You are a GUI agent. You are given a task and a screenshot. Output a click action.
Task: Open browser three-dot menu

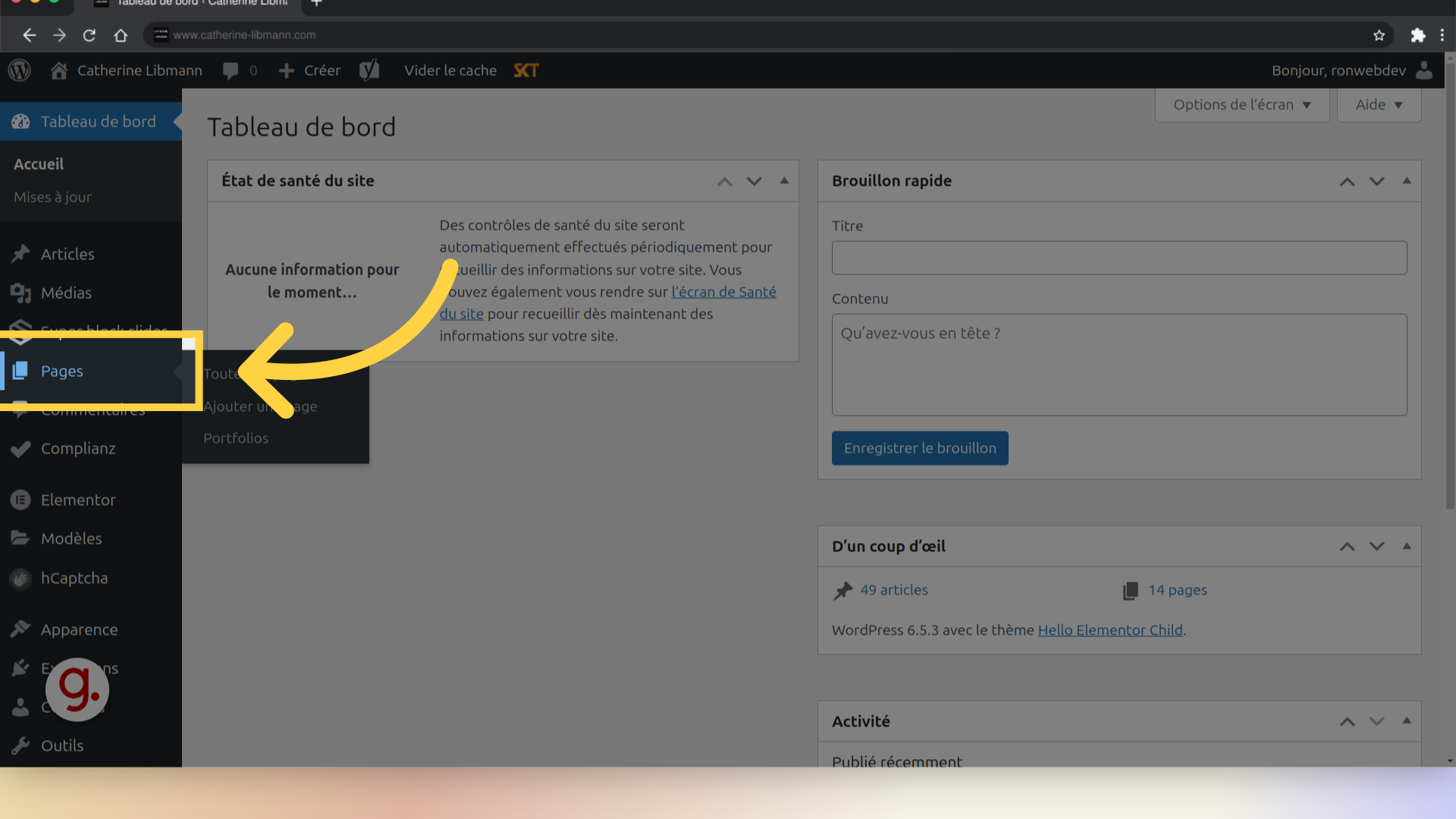tap(1442, 35)
